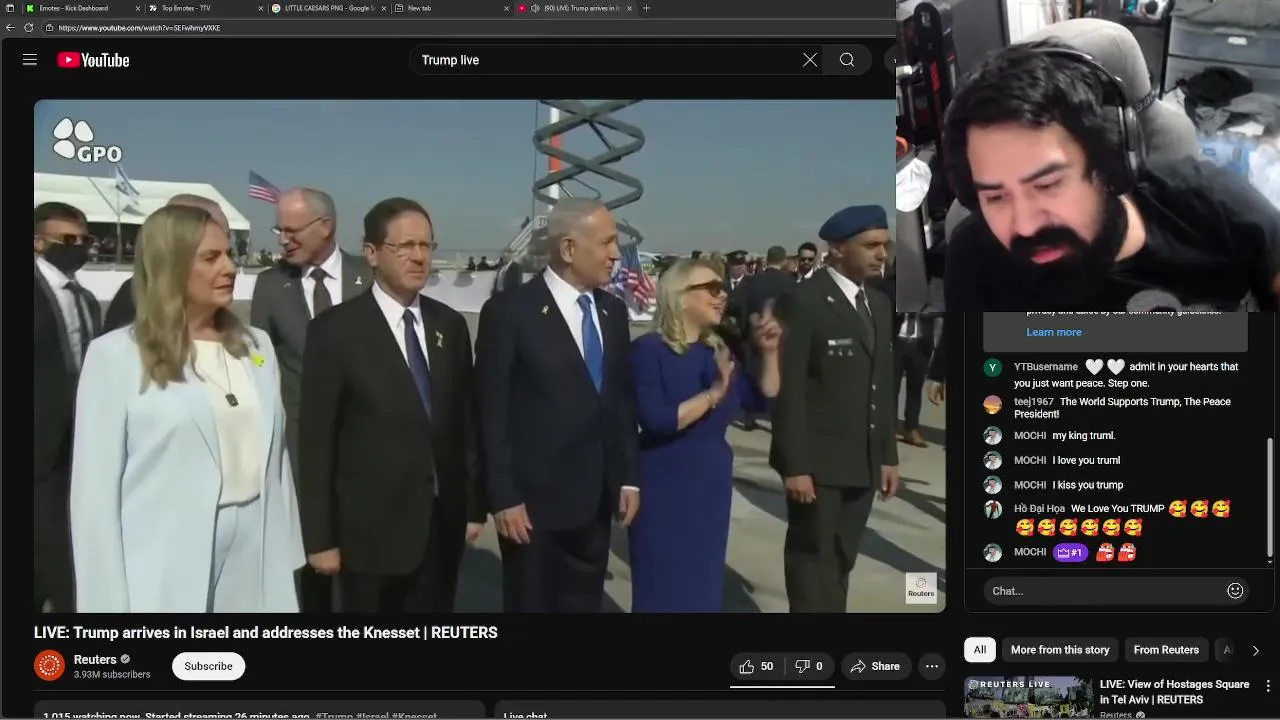Click teej1967 username in chat
The image size is (1280, 720).
click(1033, 402)
